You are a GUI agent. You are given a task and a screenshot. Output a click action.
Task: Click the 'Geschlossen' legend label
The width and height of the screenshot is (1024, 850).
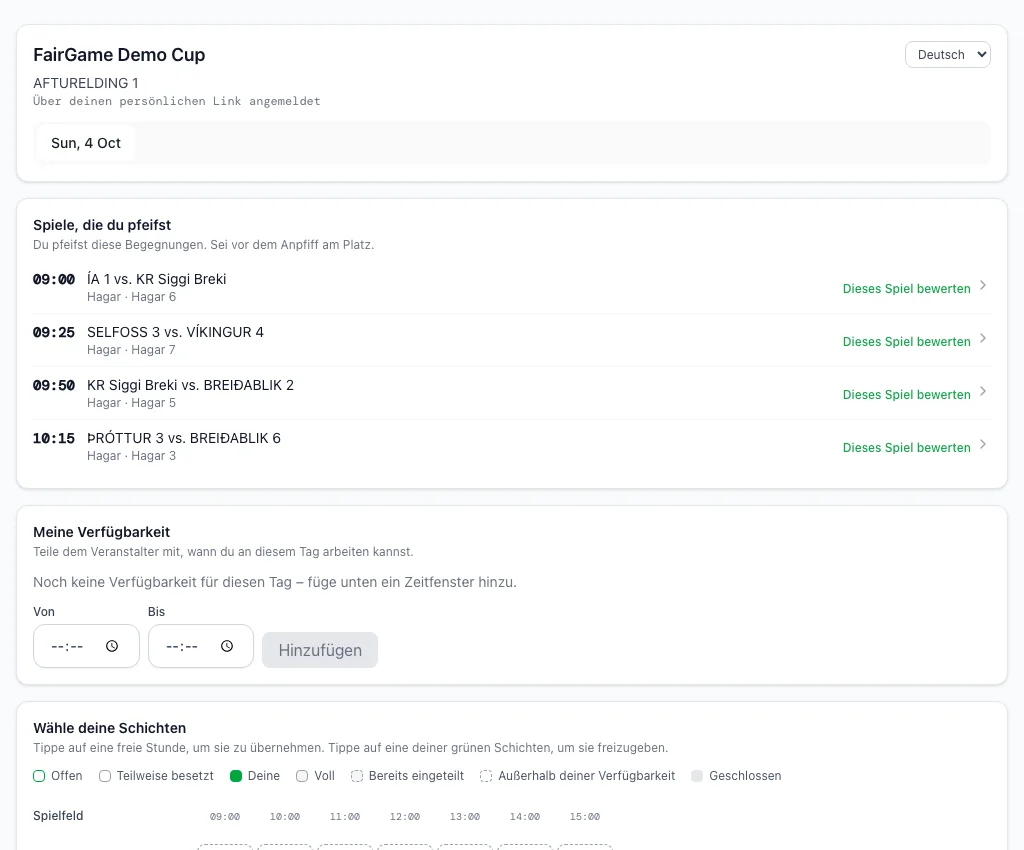[x=745, y=776]
